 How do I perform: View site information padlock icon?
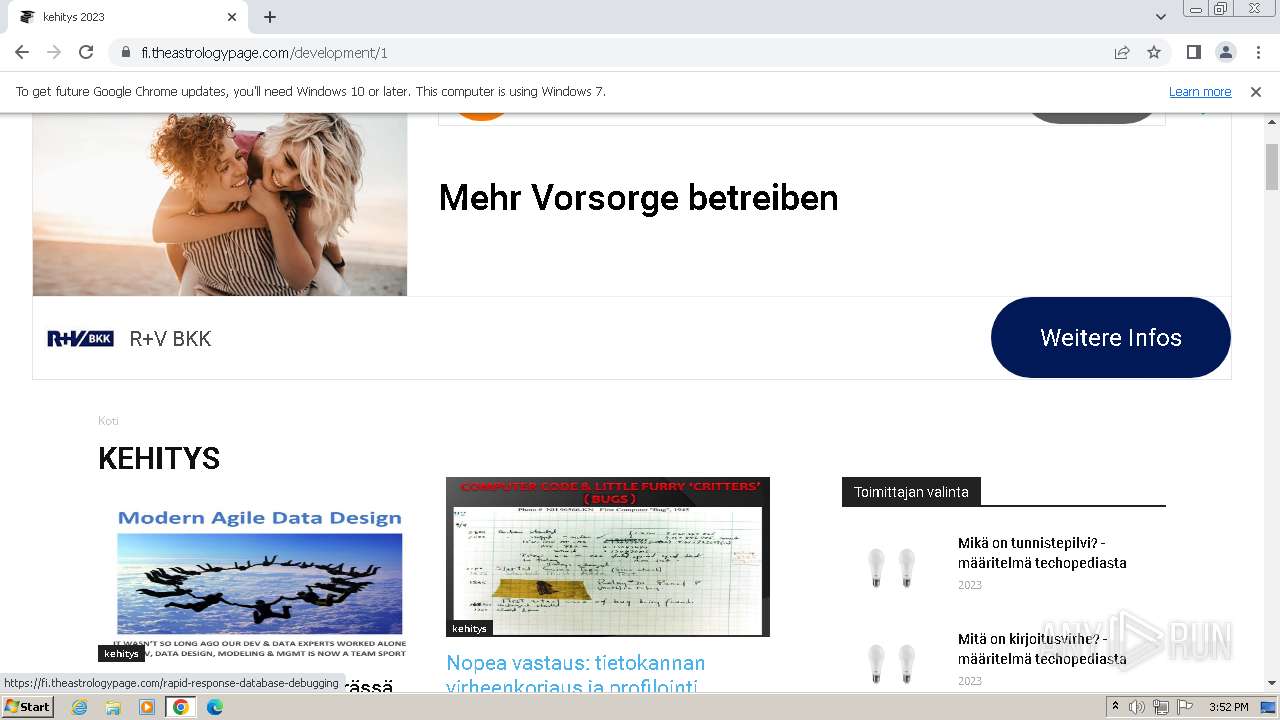coord(126,52)
